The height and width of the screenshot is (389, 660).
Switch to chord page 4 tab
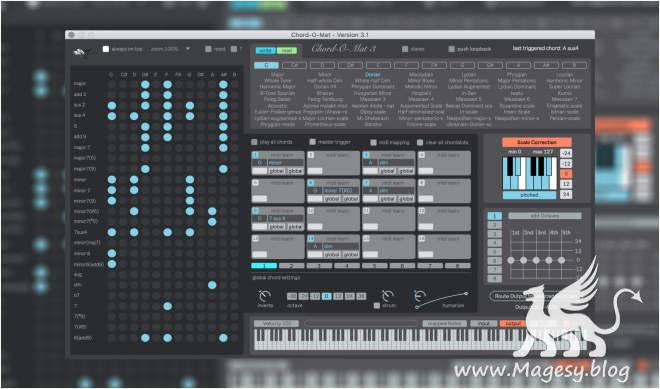click(347, 266)
